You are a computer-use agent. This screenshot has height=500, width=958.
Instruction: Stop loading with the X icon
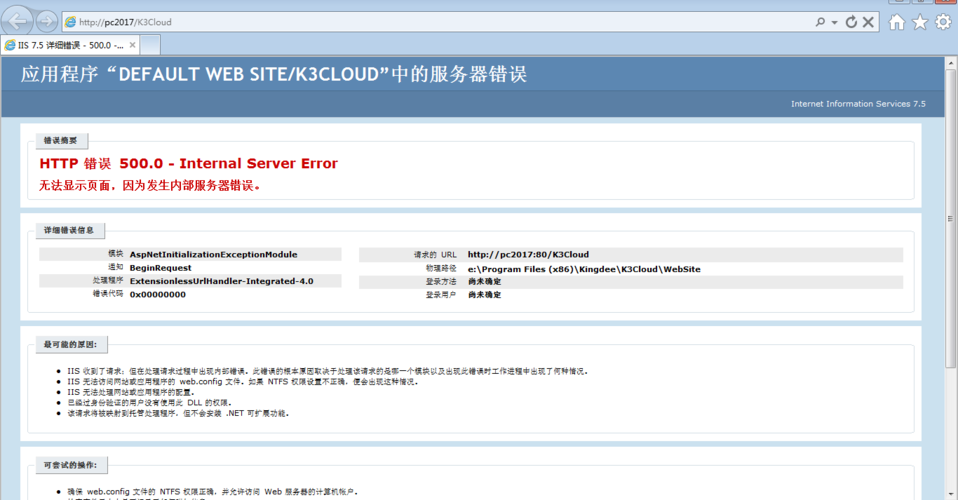coord(868,22)
